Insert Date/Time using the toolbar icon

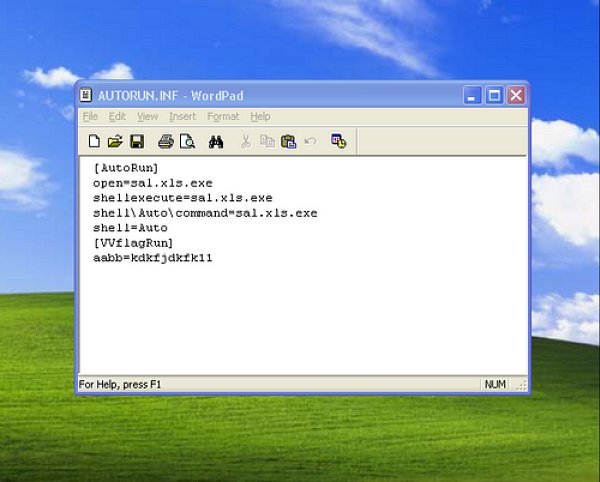339,142
